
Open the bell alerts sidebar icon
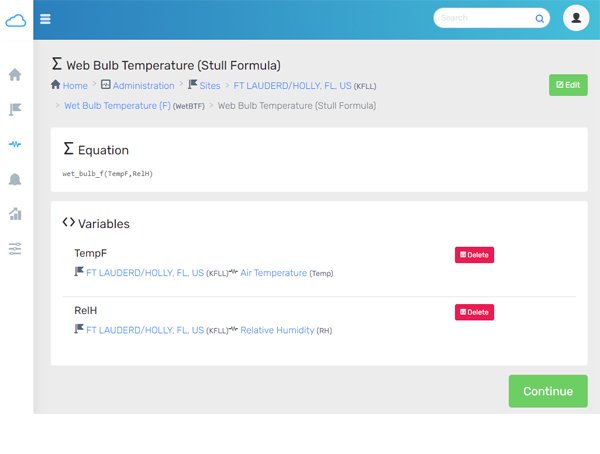(x=15, y=179)
